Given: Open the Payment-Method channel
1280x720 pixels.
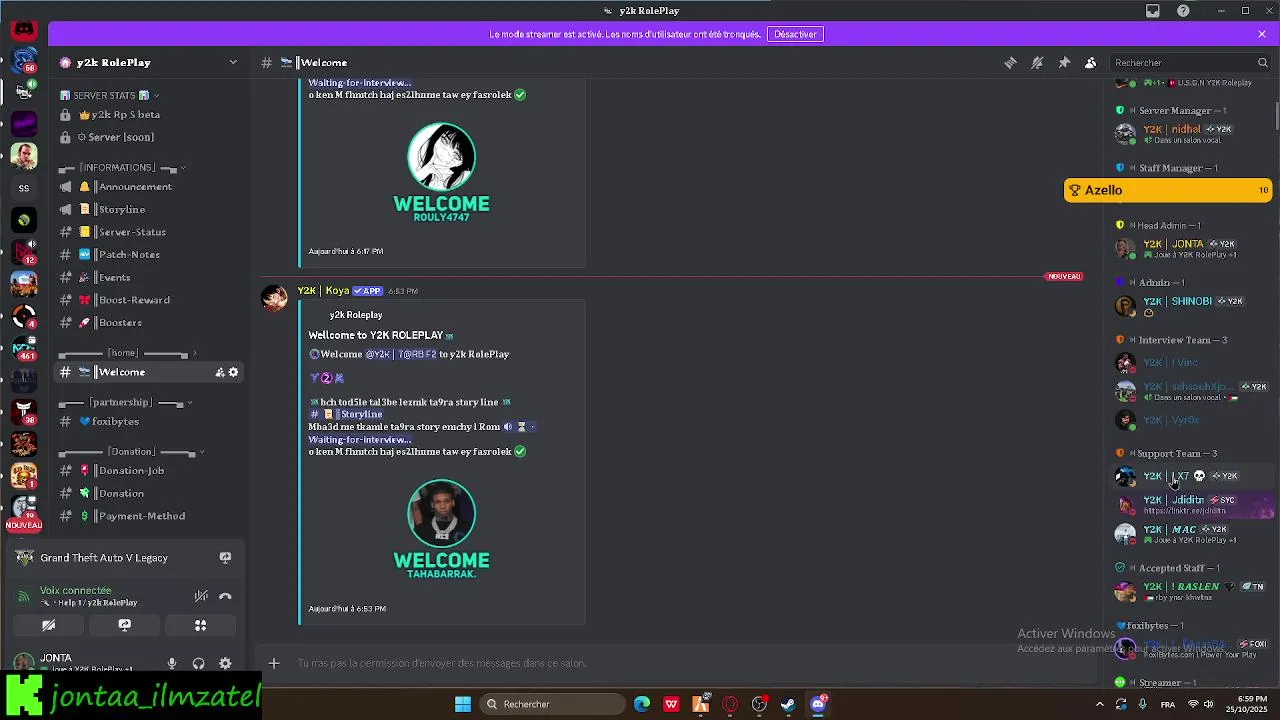Looking at the screenshot, I should point(150,516).
